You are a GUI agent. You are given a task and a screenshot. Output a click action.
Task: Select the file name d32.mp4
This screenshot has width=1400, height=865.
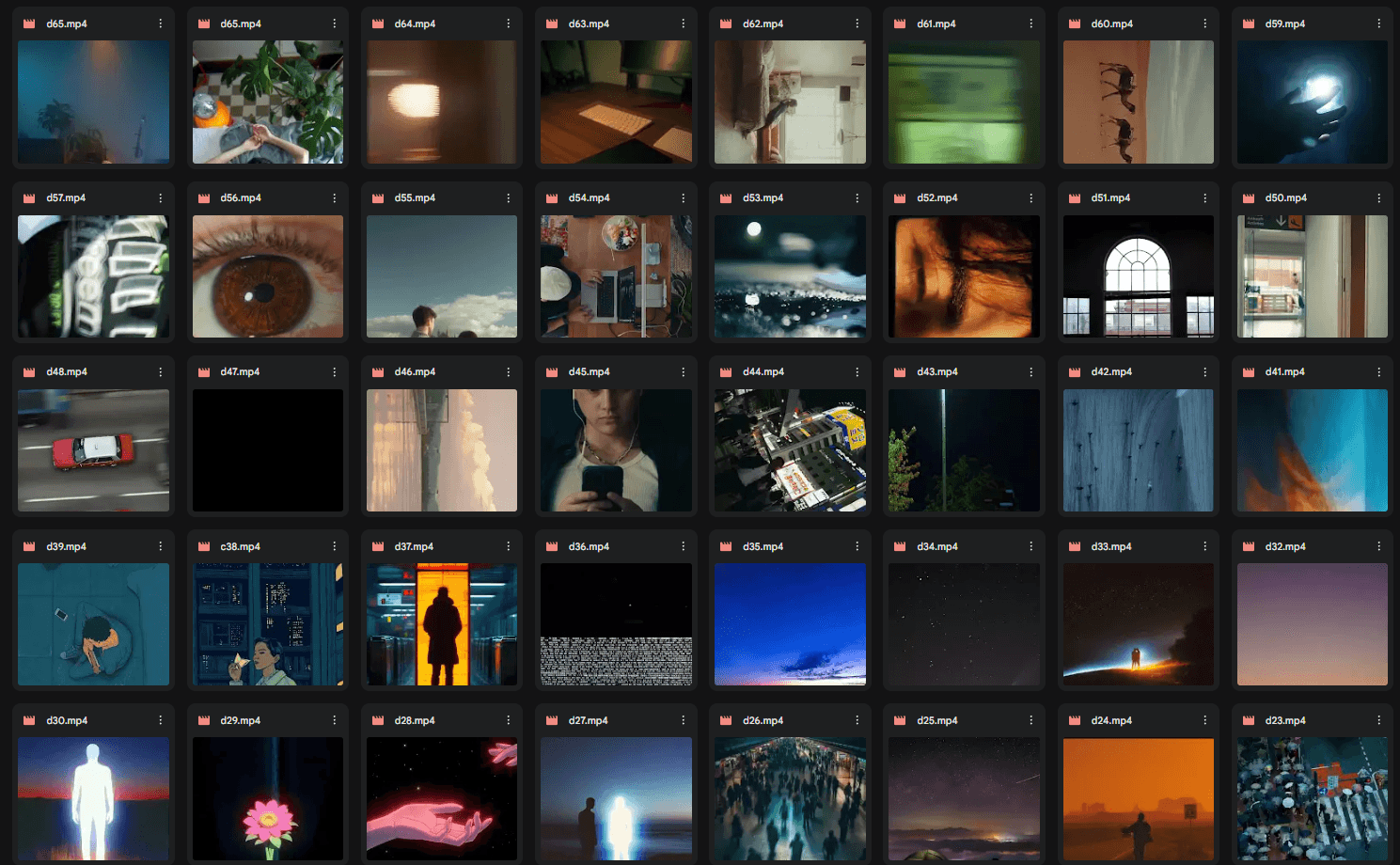click(1285, 546)
